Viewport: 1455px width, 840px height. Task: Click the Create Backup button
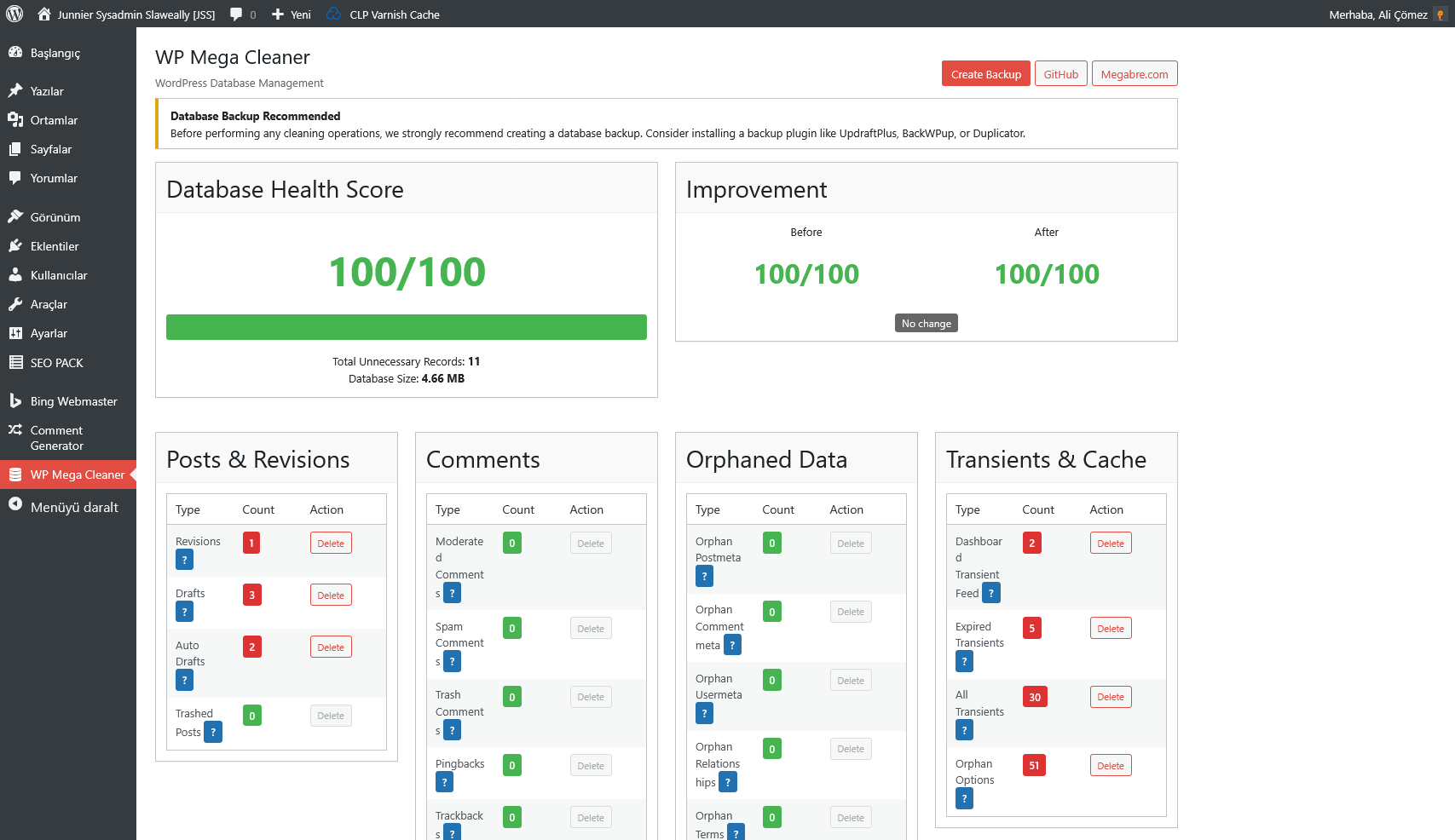click(x=985, y=74)
